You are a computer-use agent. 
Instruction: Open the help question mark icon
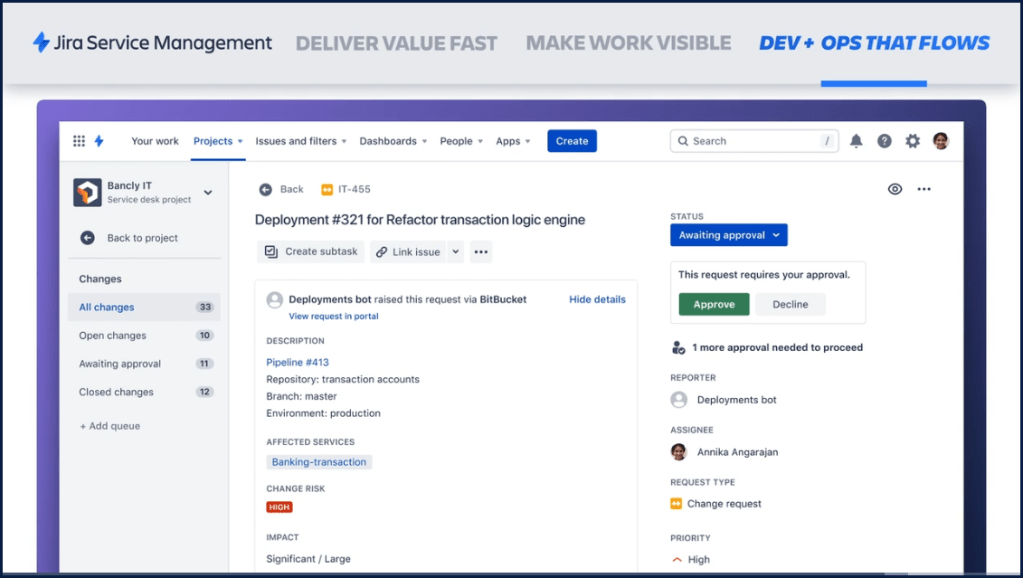point(884,141)
